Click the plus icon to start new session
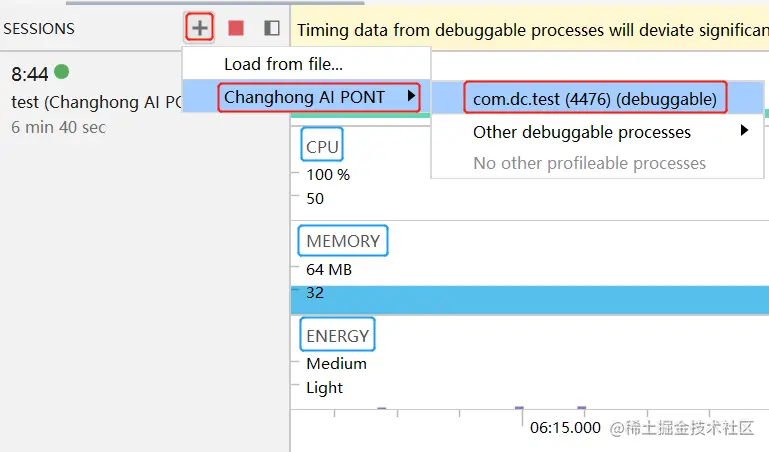The height and width of the screenshot is (452, 769). [x=200, y=28]
